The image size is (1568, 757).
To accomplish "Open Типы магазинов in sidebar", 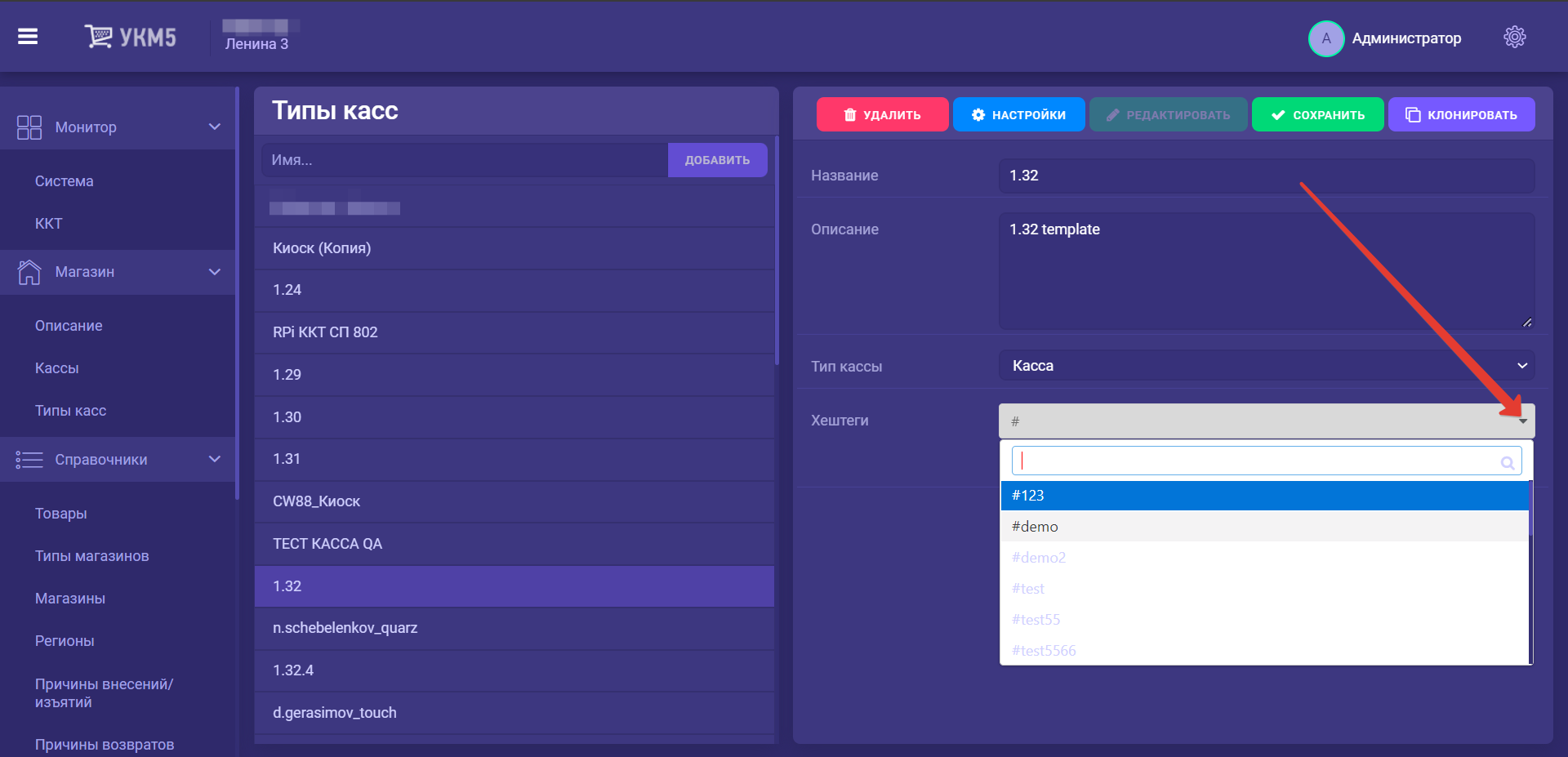I will click(x=91, y=556).
